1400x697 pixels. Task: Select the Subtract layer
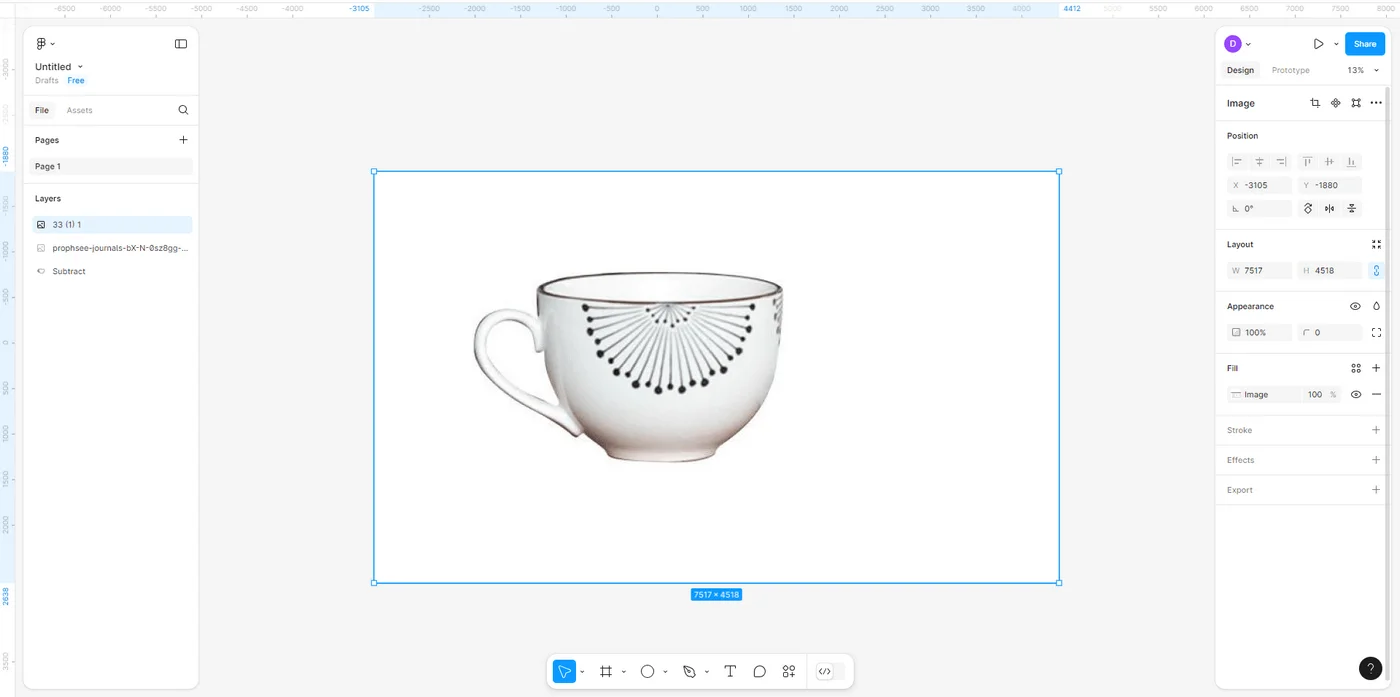(x=69, y=272)
